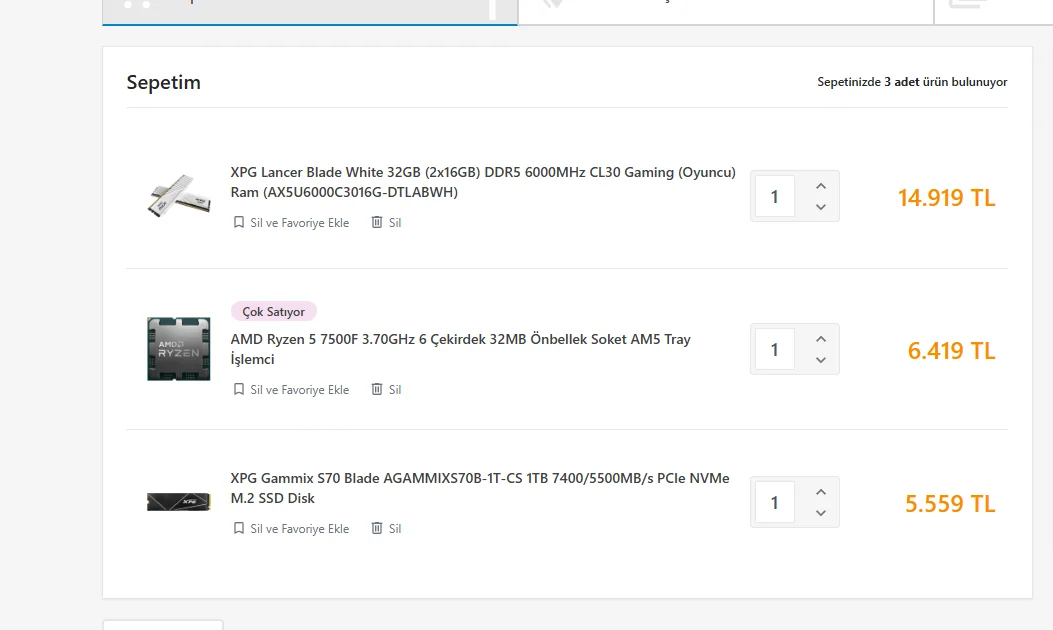The height and width of the screenshot is (630, 1053).
Task: Decrease quantity of XPG Lancer Blade RAM
Action: (821, 207)
